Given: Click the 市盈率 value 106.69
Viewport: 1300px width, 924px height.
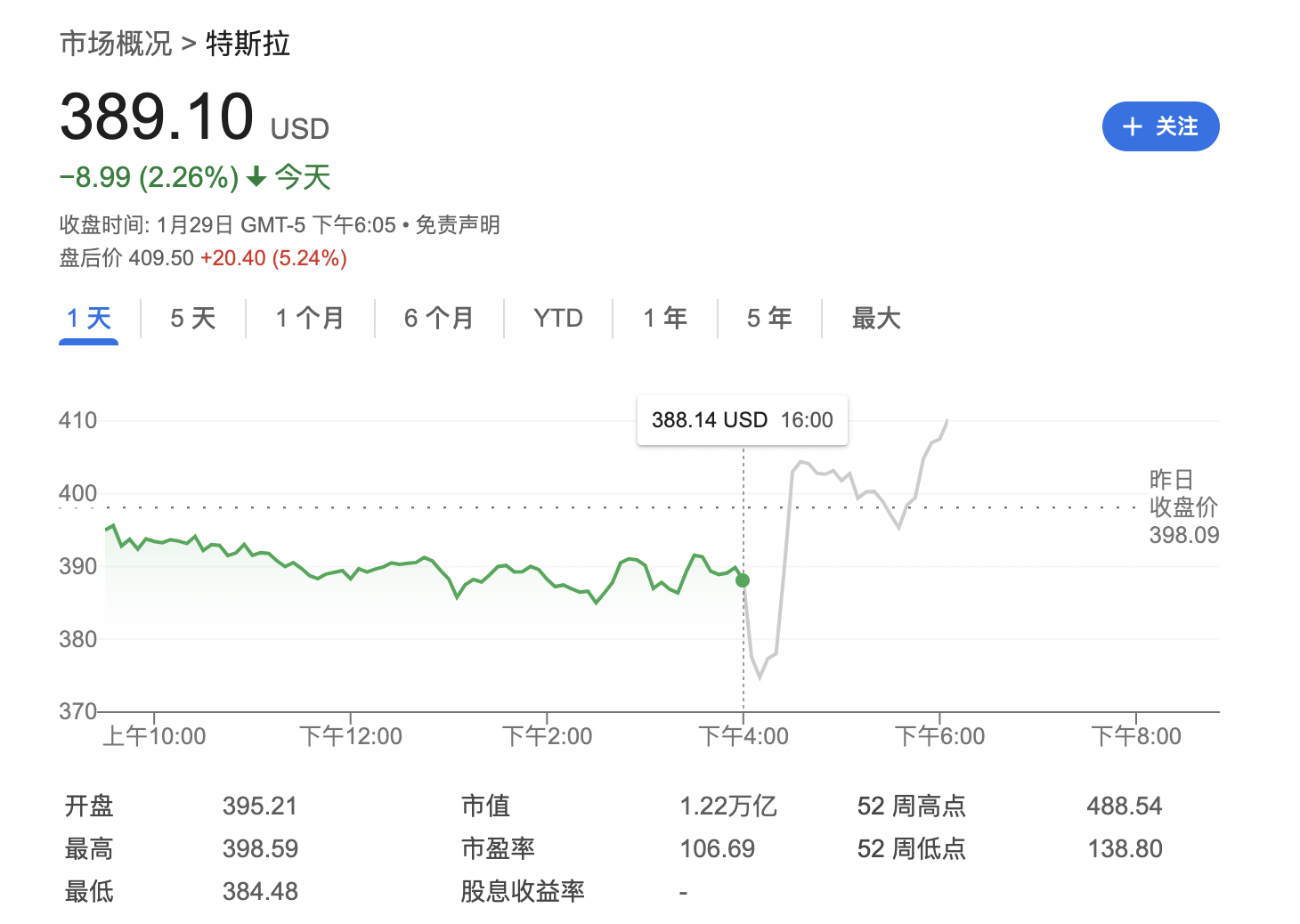Looking at the screenshot, I should point(717,848).
